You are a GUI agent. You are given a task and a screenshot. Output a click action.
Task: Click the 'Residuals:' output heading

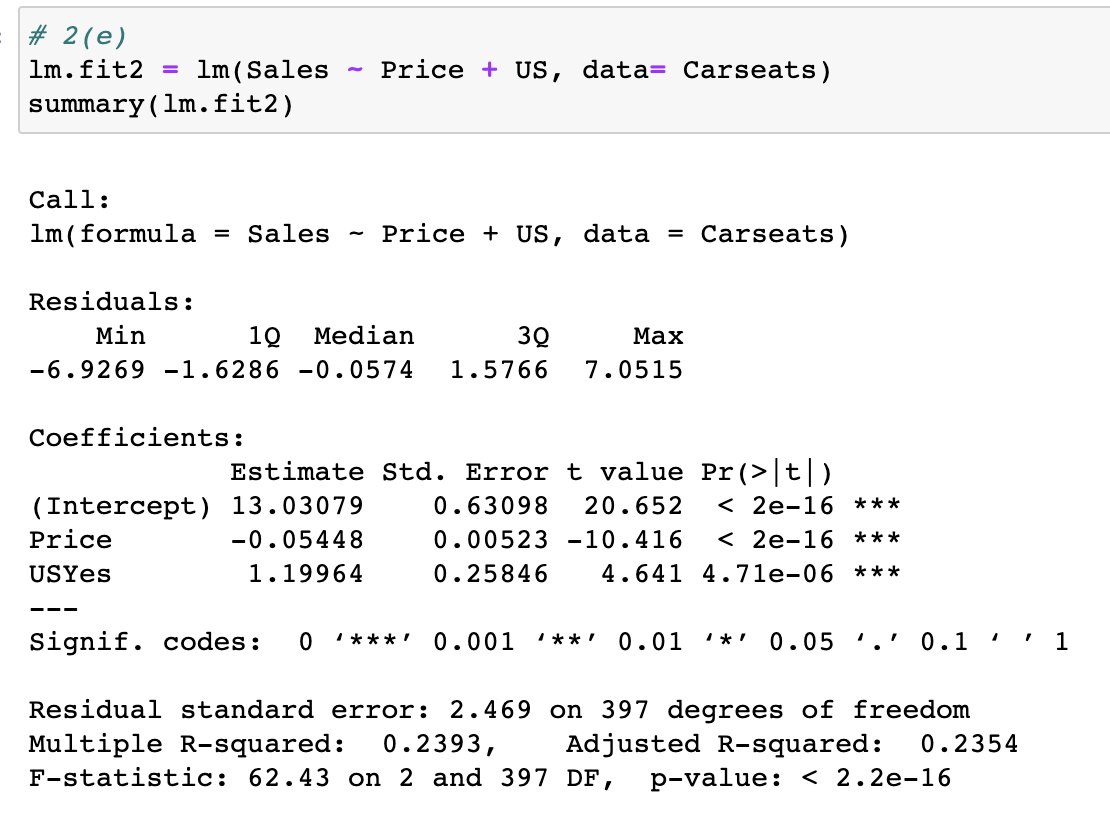pyautogui.click(x=111, y=302)
